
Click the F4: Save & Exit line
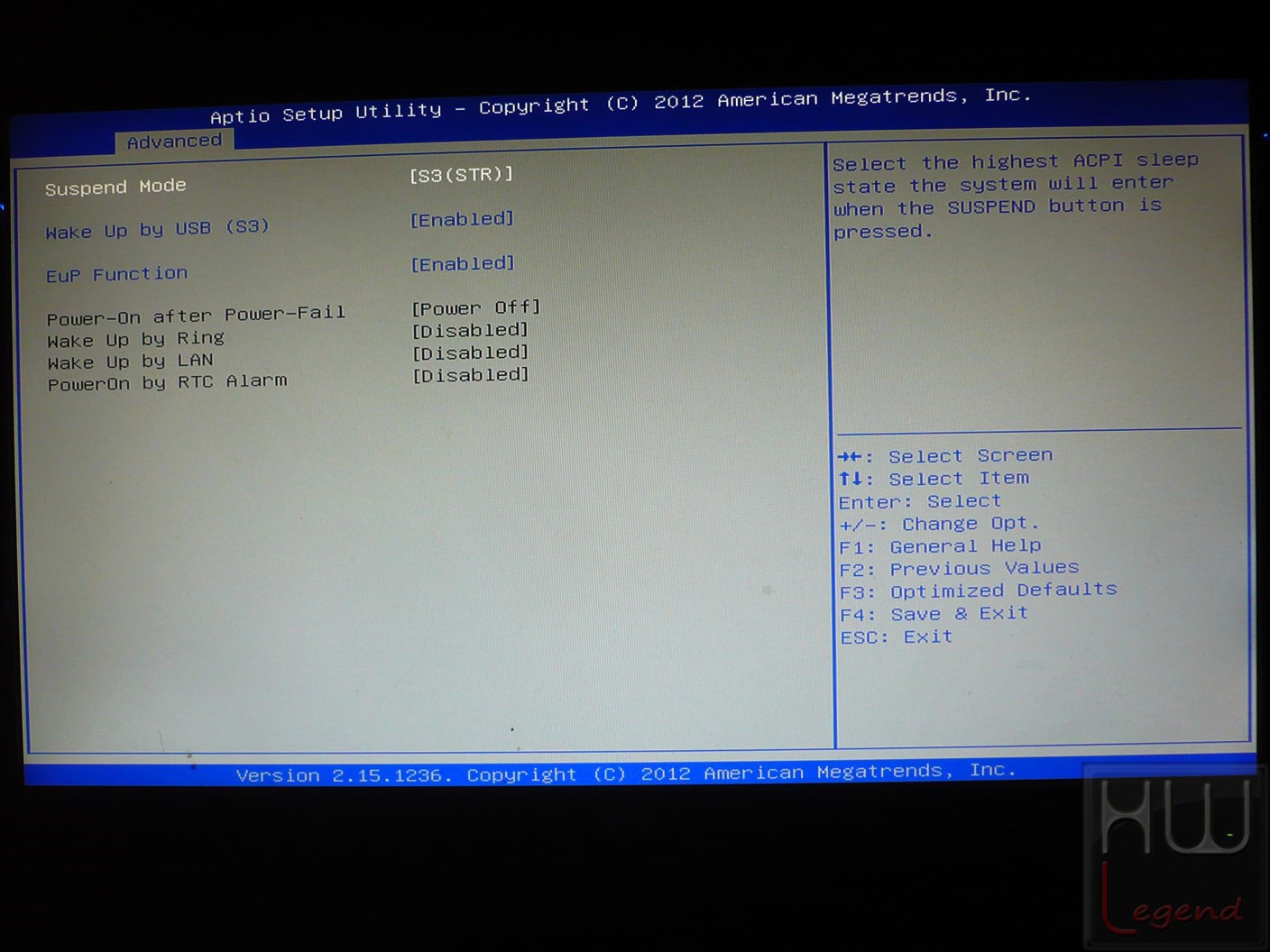(x=934, y=614)
